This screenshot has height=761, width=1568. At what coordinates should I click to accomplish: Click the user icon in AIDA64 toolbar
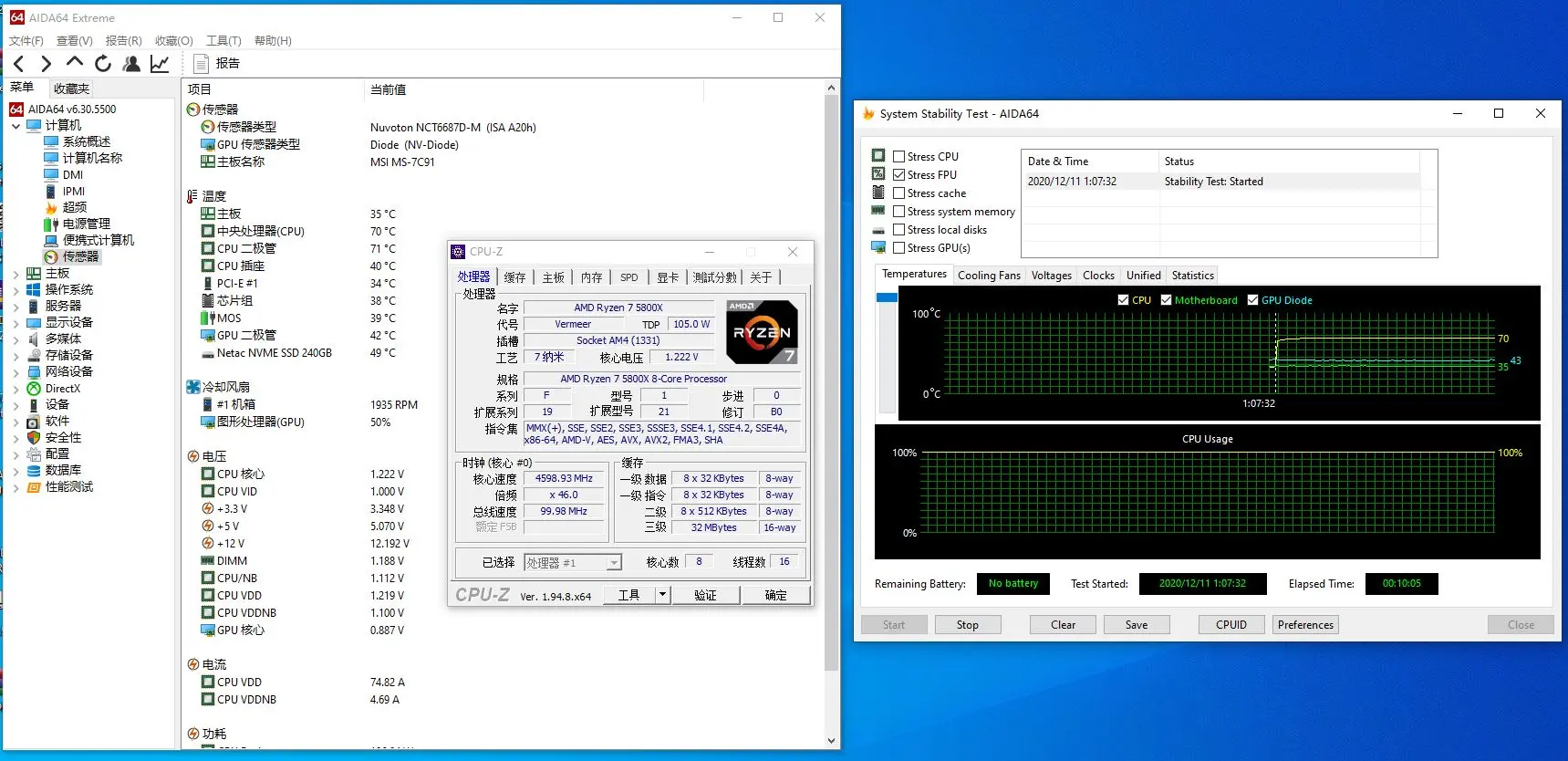(131, 63)
